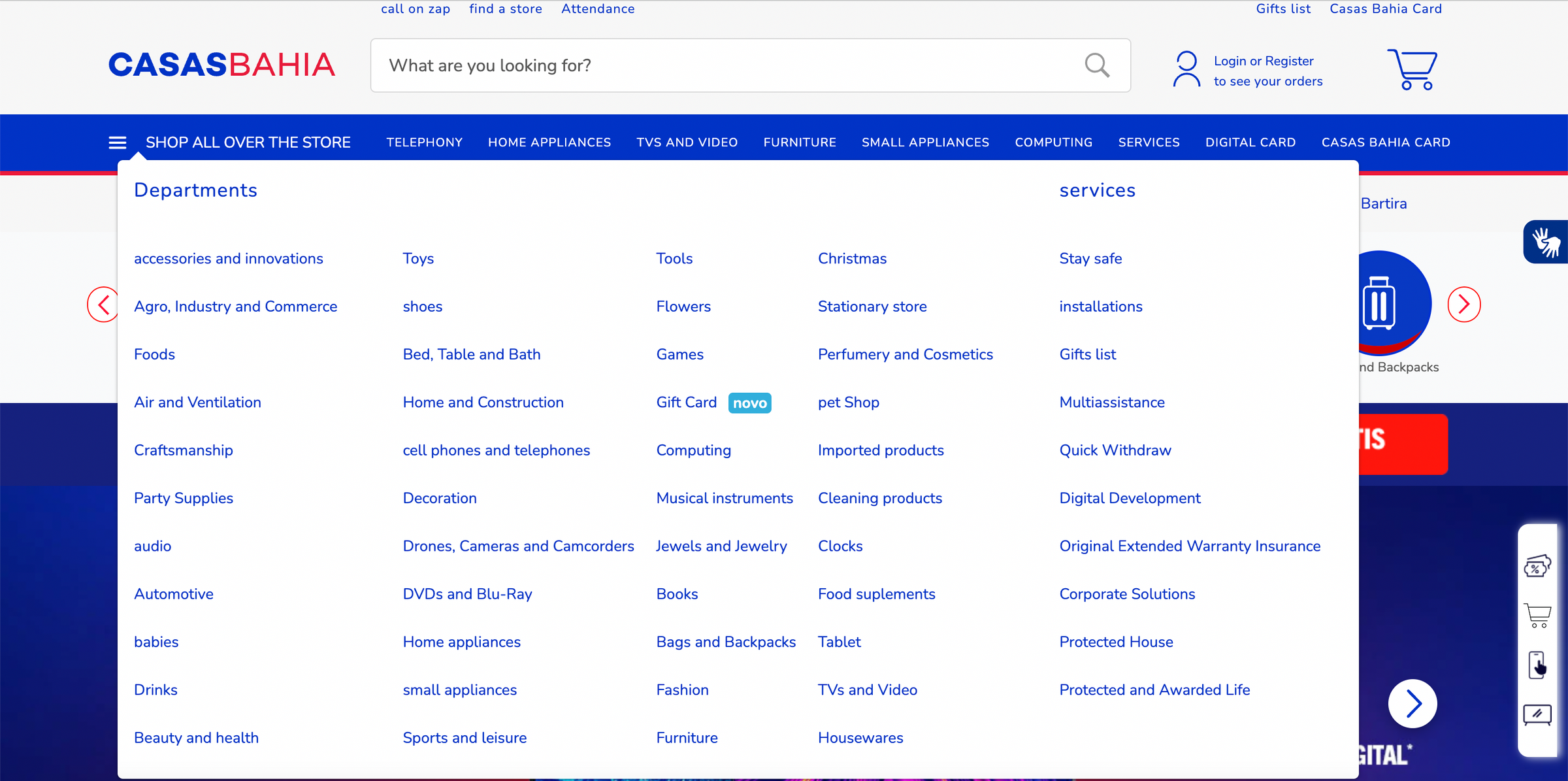Viewport: 1568px width, 781px height.
Task: Open the Home Appliances nav menu
Action: pyautogui.click(x=549, y=142)
